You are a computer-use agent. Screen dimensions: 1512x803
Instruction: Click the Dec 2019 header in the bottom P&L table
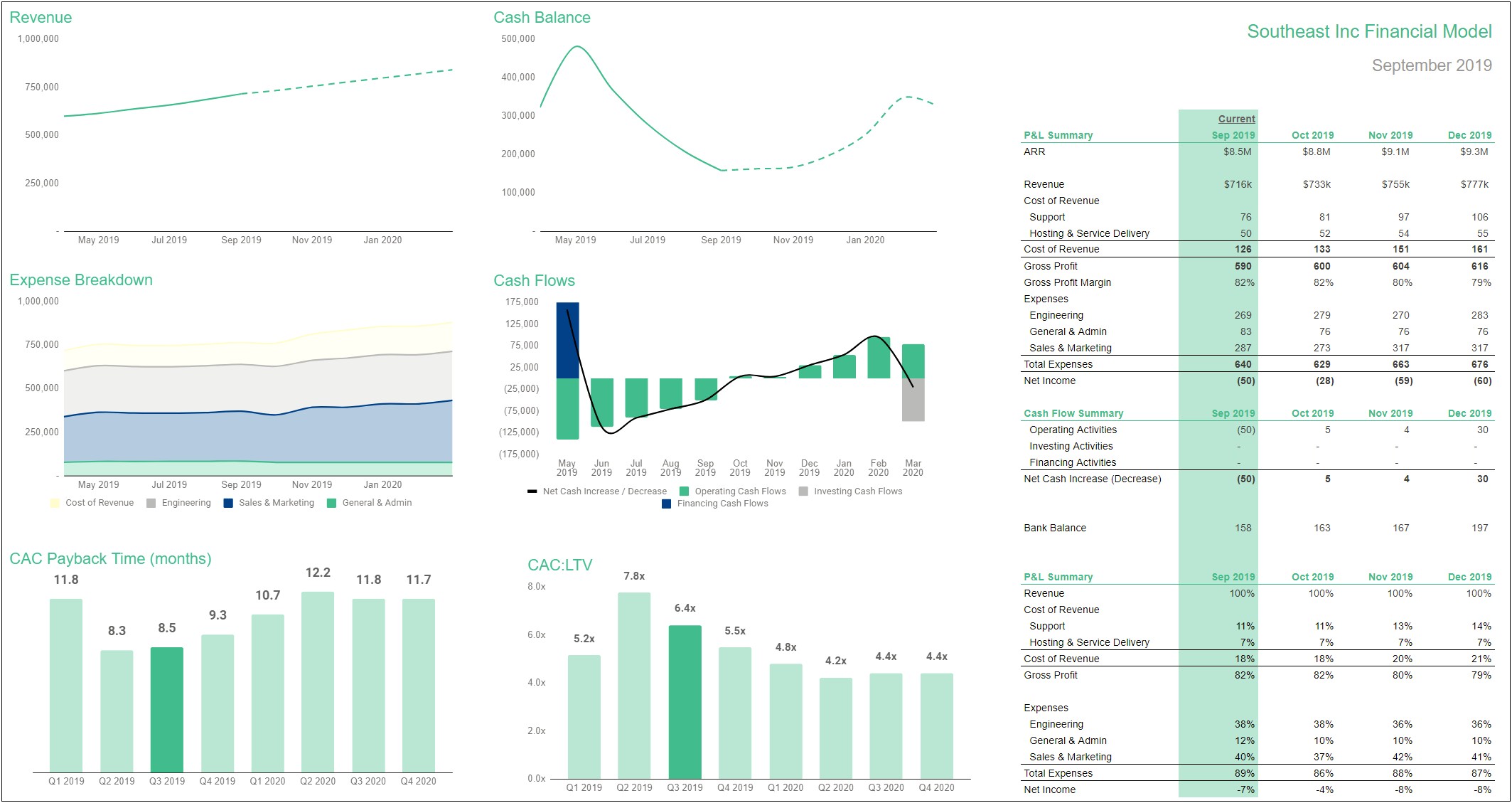click(1469, 577)
